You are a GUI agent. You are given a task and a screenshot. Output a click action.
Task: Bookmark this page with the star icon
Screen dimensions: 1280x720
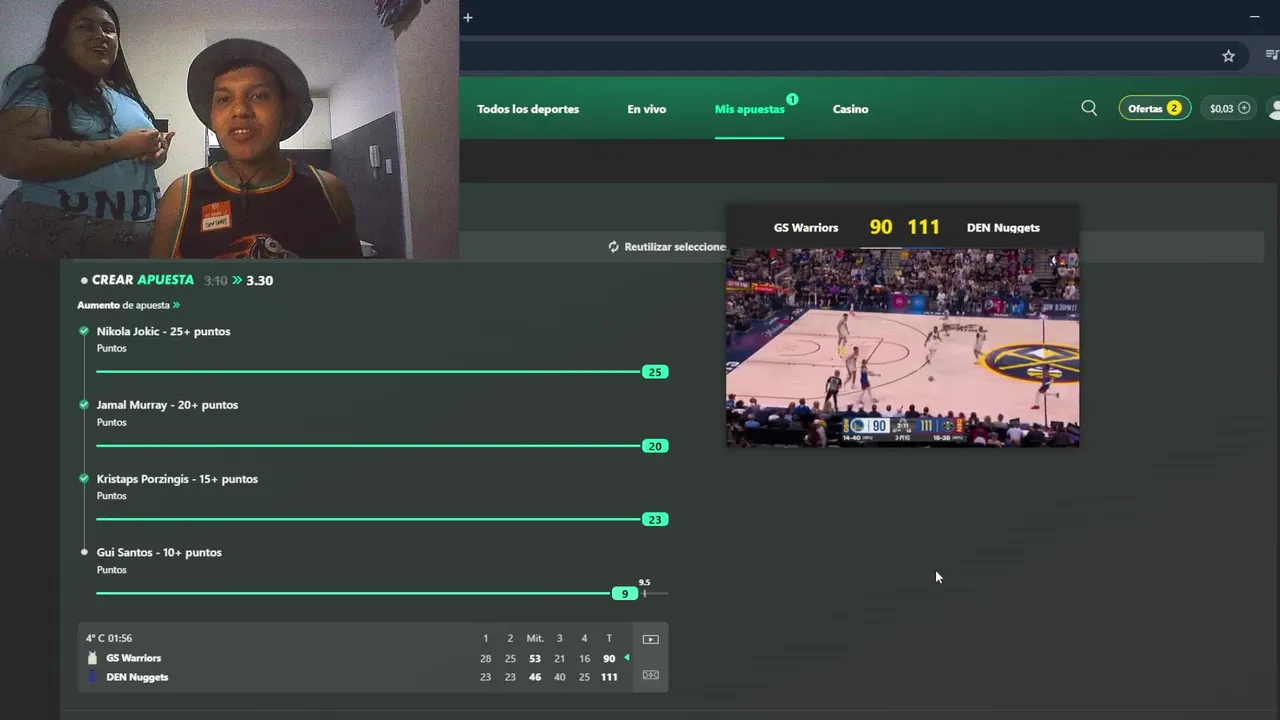[1228, 56]
